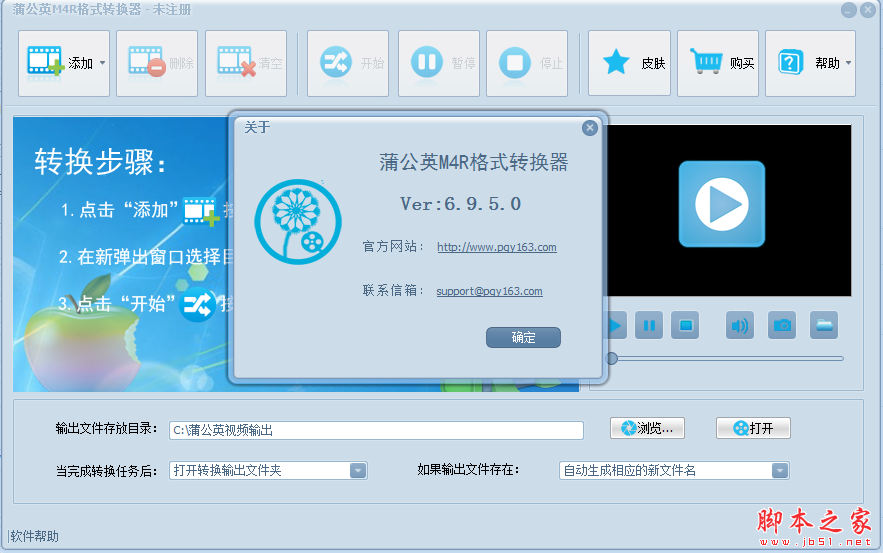The image size is (883, 553).
Task: Click the 联系信箱 label in dialog
Action: tap(393, 291)
